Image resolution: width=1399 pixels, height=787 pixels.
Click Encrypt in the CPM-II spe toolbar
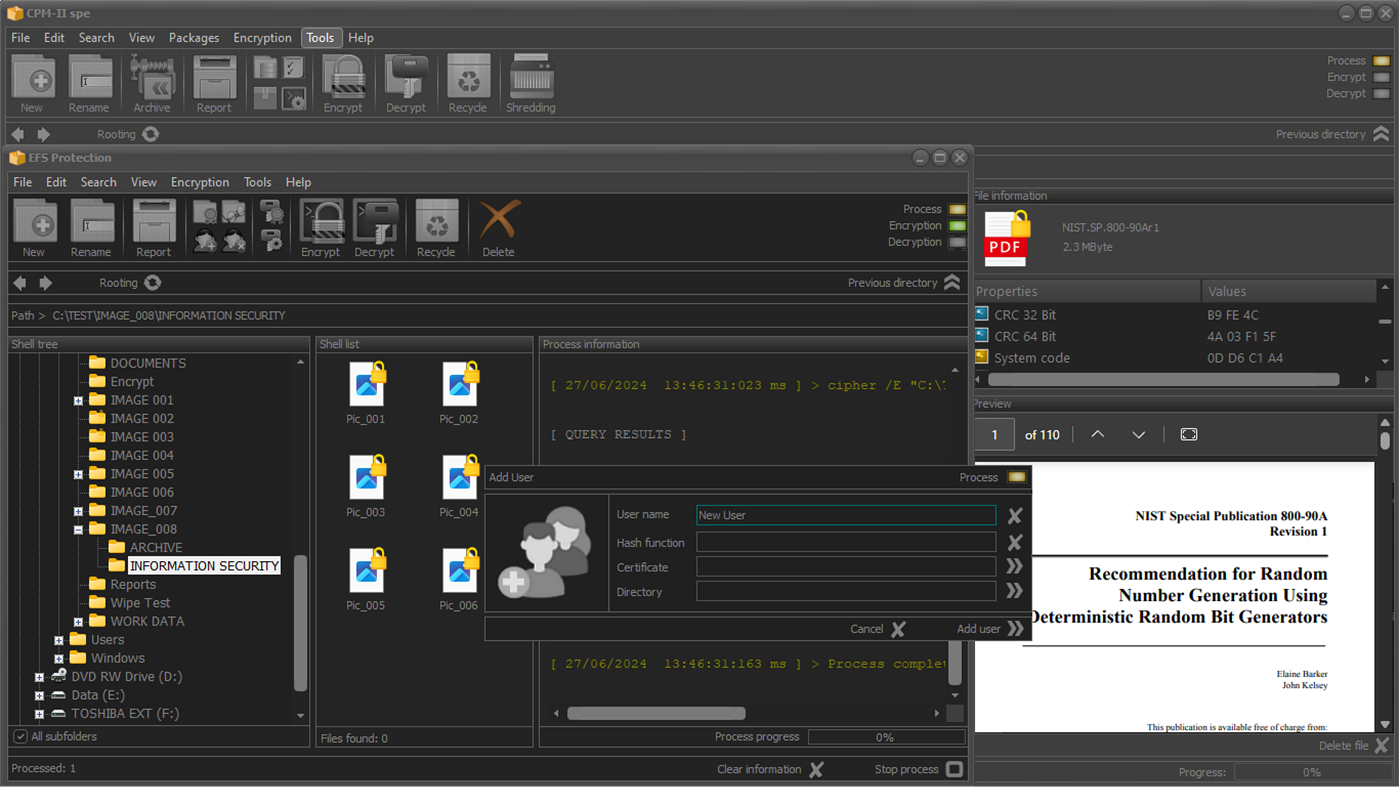coord(343,83)
